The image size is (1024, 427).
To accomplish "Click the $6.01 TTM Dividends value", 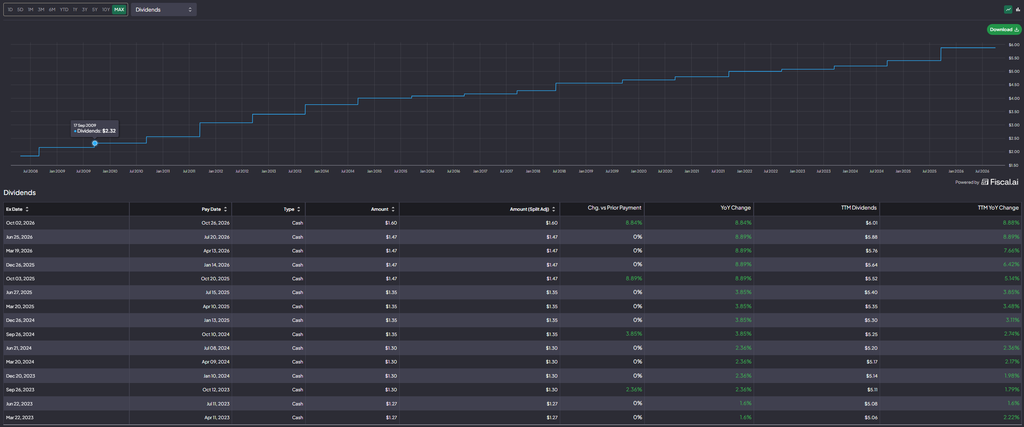I will [x=872, y=223].
